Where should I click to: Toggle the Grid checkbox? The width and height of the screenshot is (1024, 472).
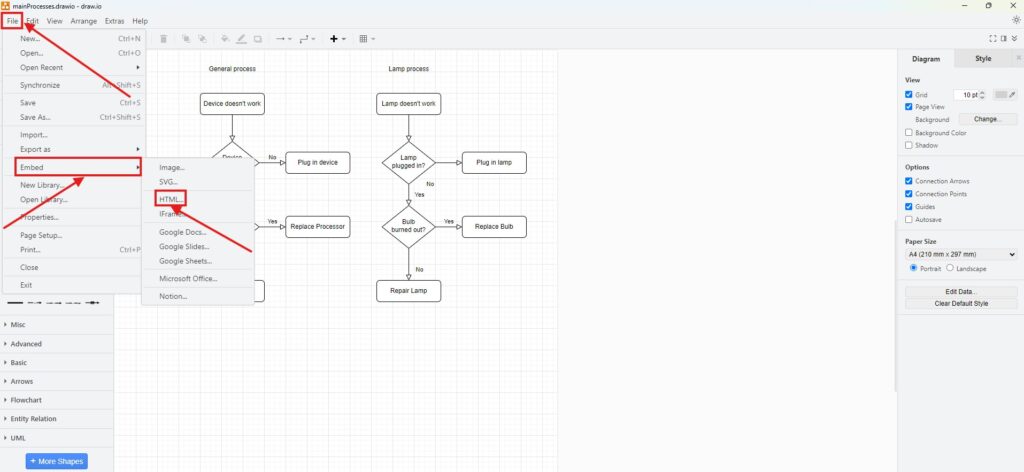908,95
